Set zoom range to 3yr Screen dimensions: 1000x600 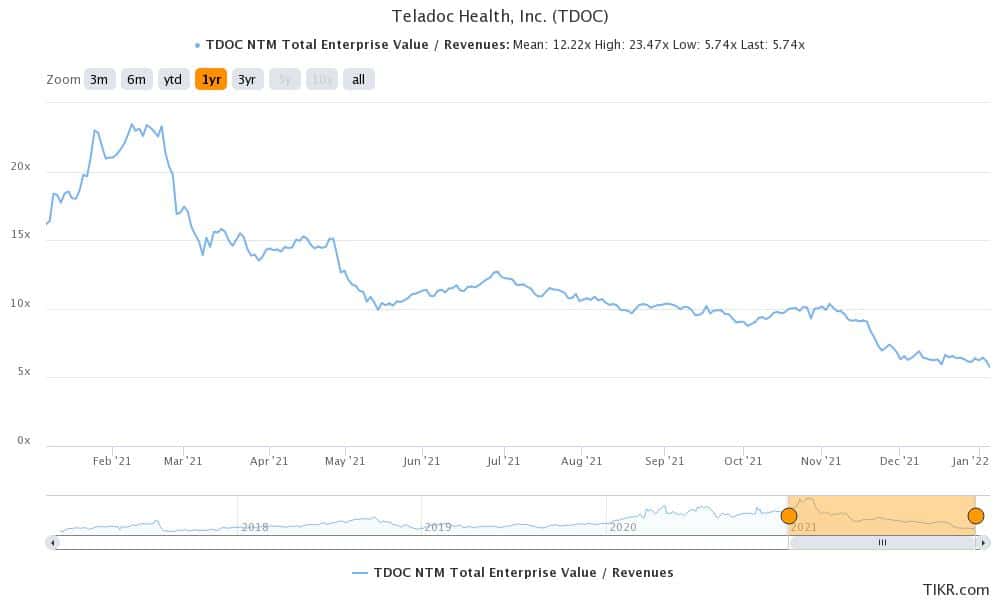(x=247, y=80)
